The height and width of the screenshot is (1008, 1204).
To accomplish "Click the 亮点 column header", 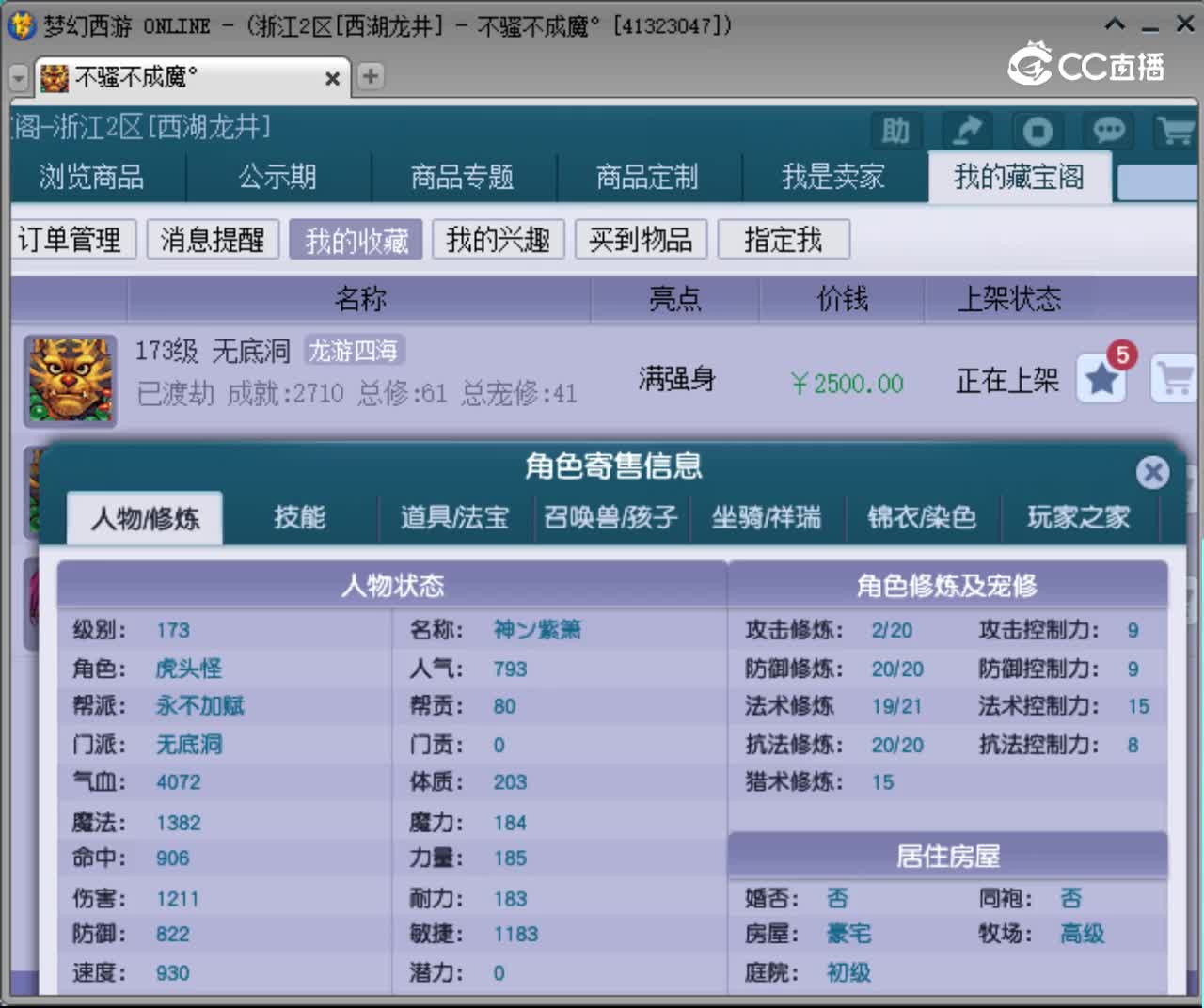I will click(x=675, y=299).
